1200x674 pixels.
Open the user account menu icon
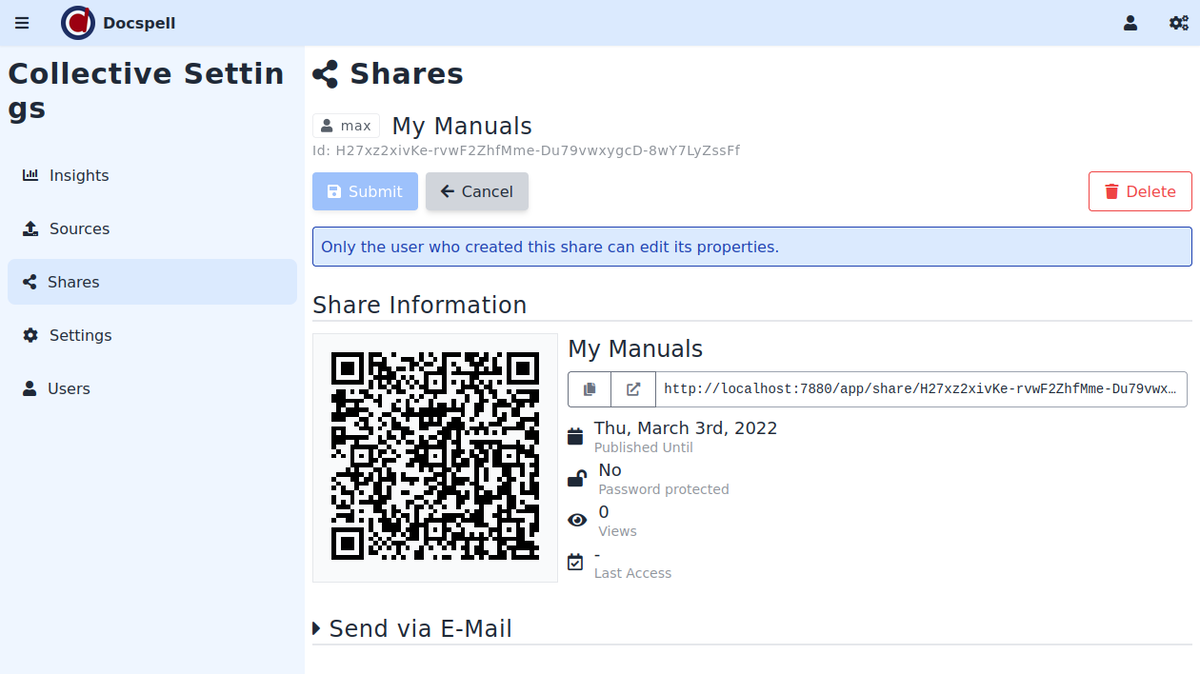click(1130, 23)
